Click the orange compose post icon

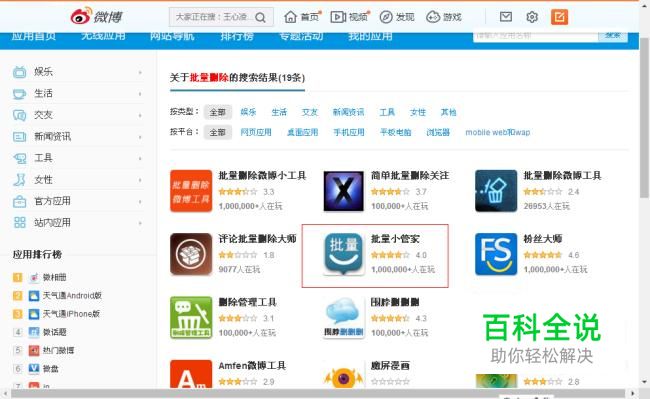pos(559,17)
